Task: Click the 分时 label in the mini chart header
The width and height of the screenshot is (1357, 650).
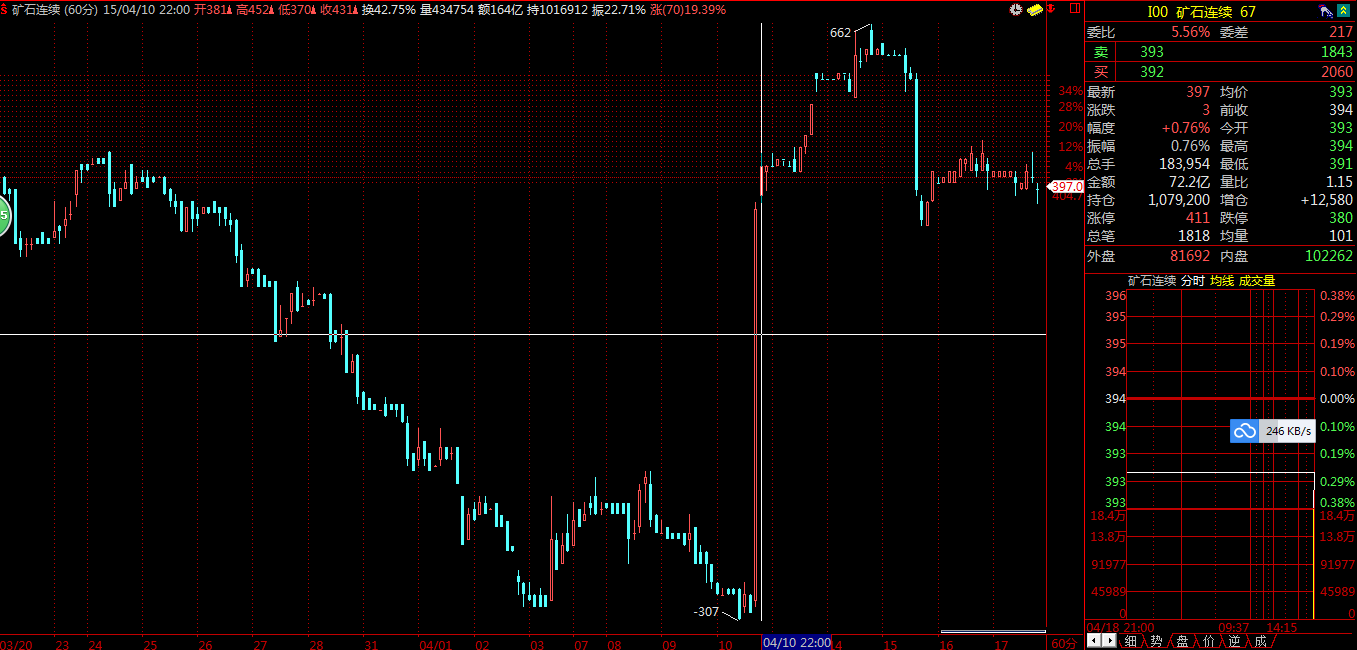Action: click(x=1193, y=281)
